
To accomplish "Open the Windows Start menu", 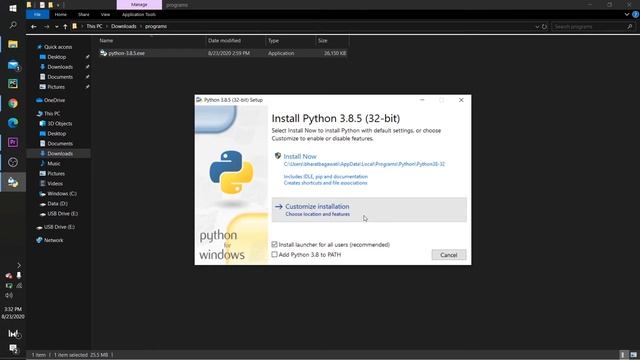I will [13, 8].
